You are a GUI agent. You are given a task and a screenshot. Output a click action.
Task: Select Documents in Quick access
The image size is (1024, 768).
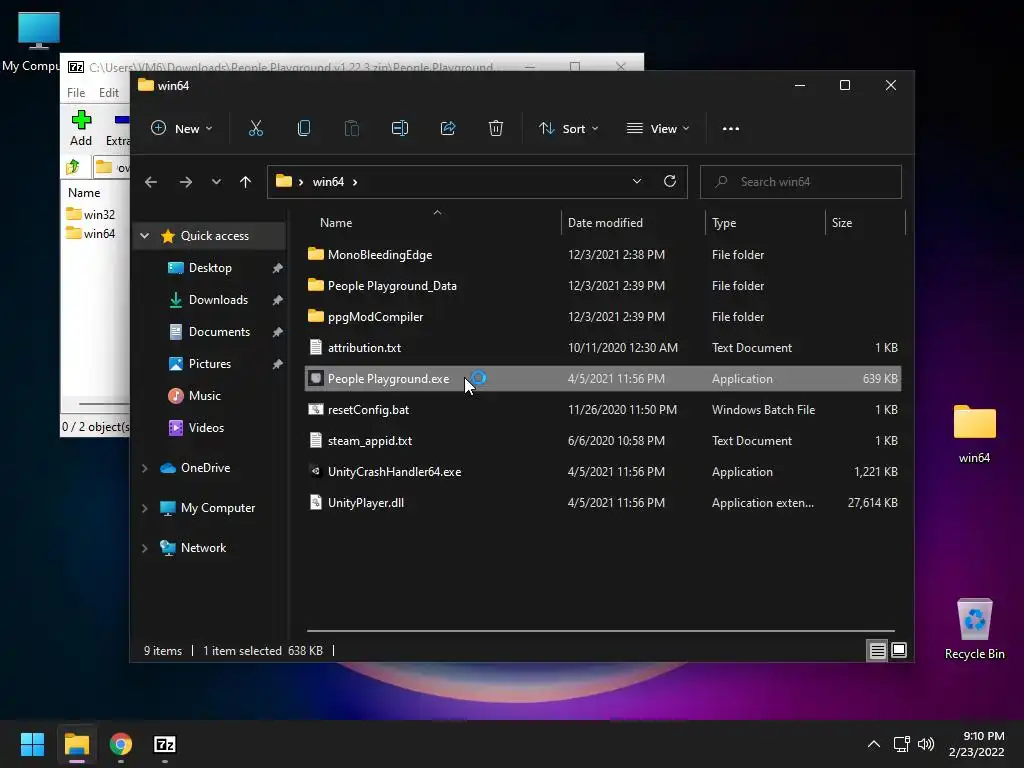pyautogui.click(x=219, y=332)
